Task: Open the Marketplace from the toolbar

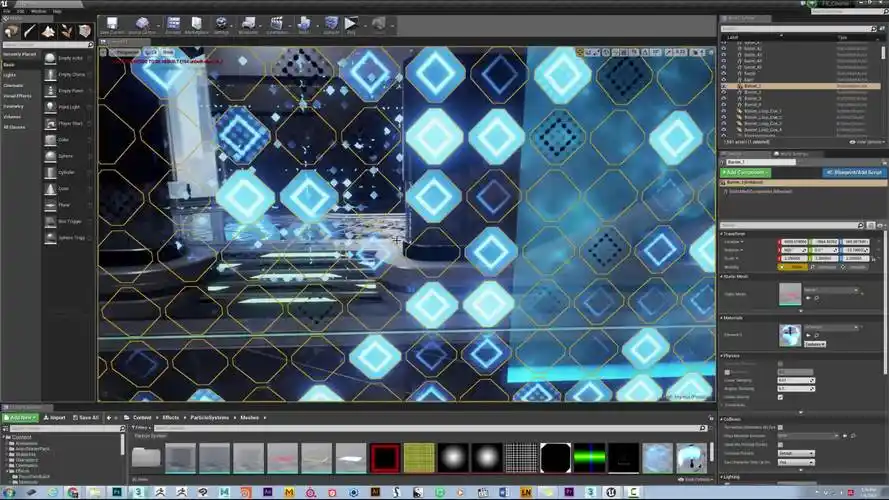Action: pos(198,24)
